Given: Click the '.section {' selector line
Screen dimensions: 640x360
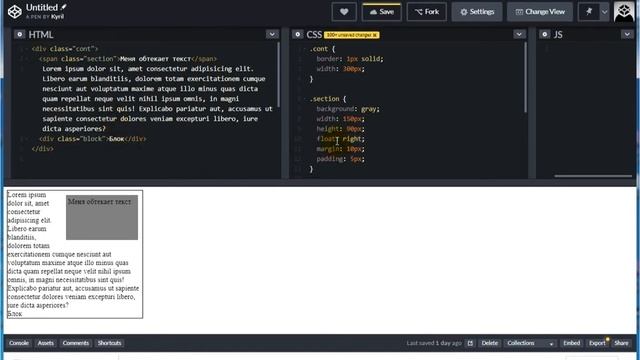Looking at the screenshot, I should point(327,99).
